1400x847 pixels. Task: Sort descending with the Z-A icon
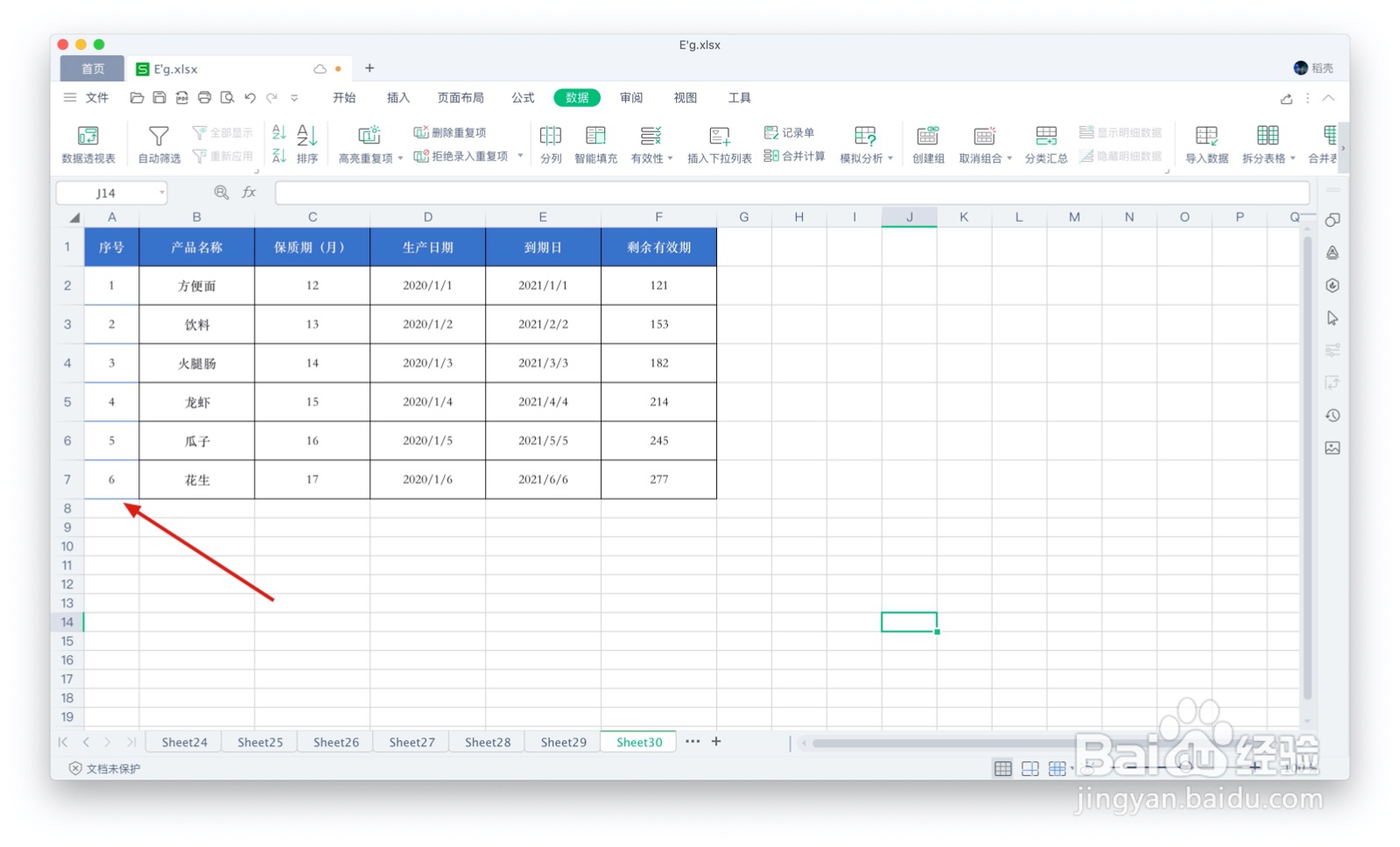coord(279,156)
